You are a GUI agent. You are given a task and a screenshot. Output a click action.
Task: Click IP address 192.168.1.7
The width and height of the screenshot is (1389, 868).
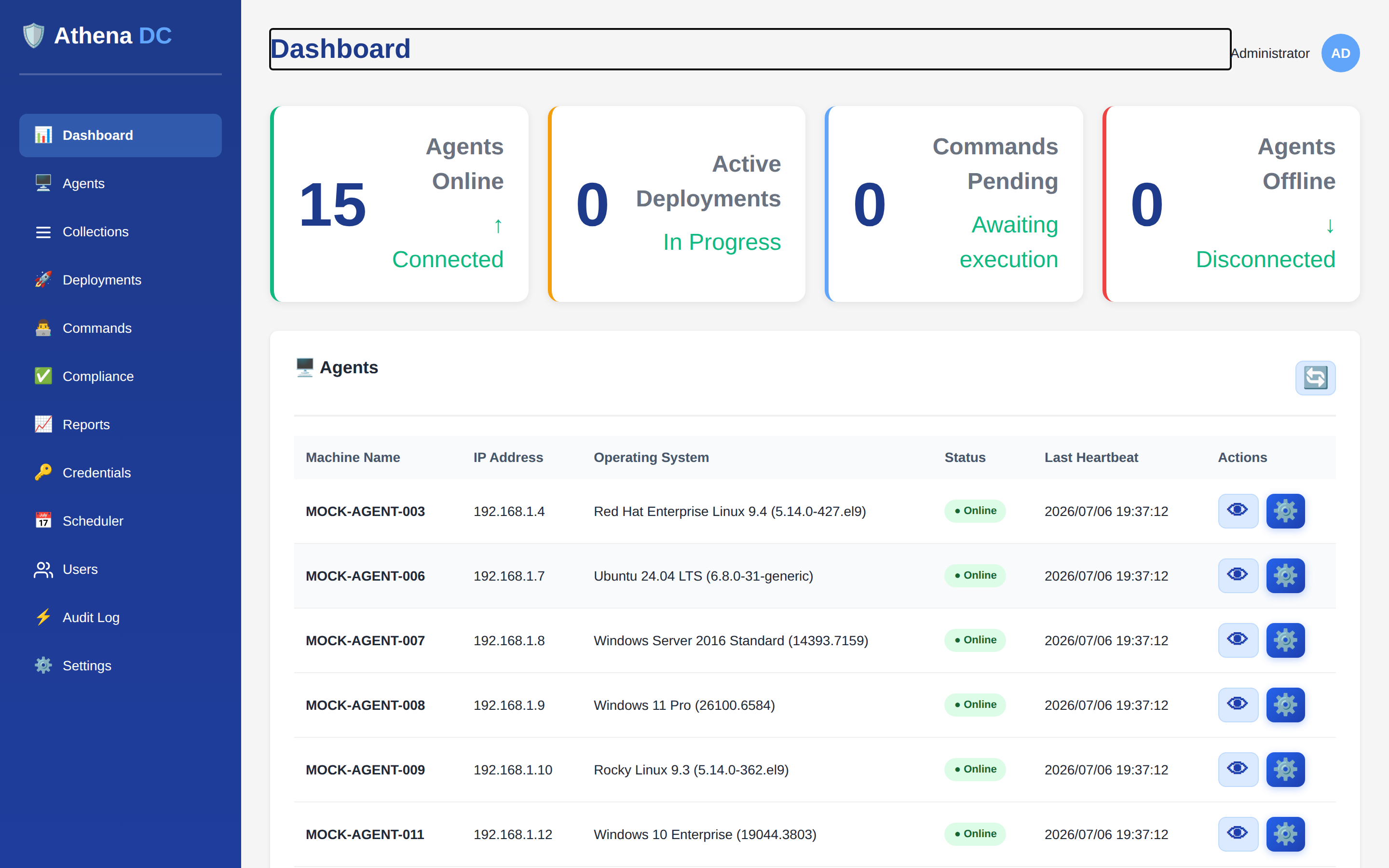509,576
